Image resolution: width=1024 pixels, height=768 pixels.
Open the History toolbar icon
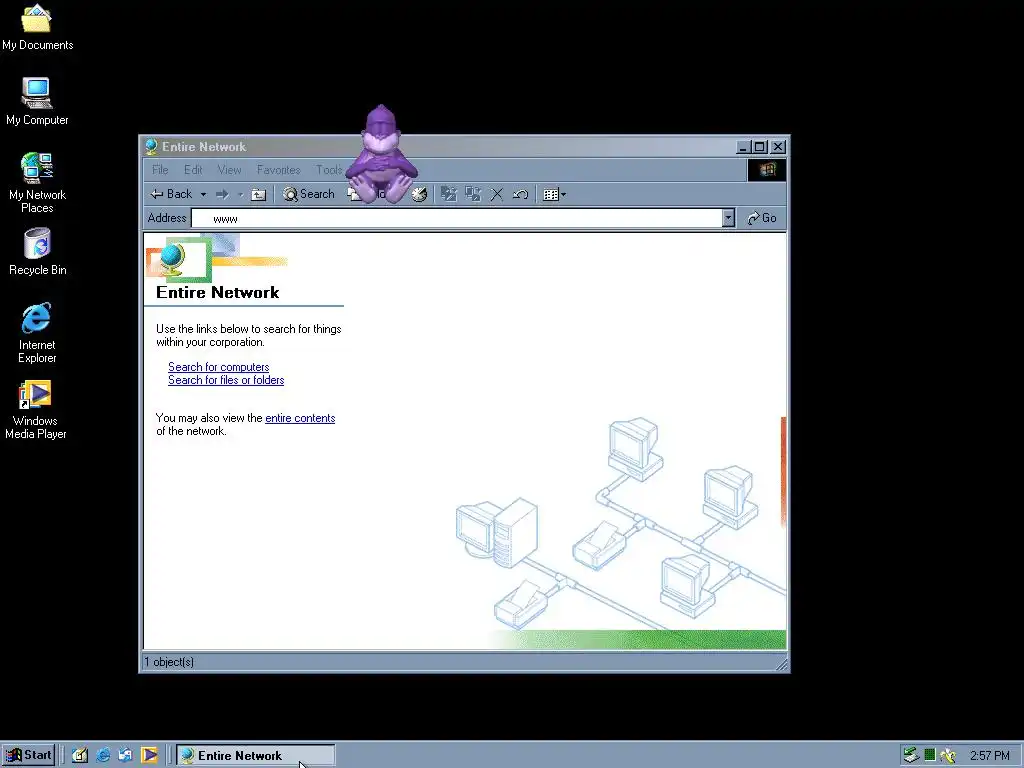coord(419,195)
